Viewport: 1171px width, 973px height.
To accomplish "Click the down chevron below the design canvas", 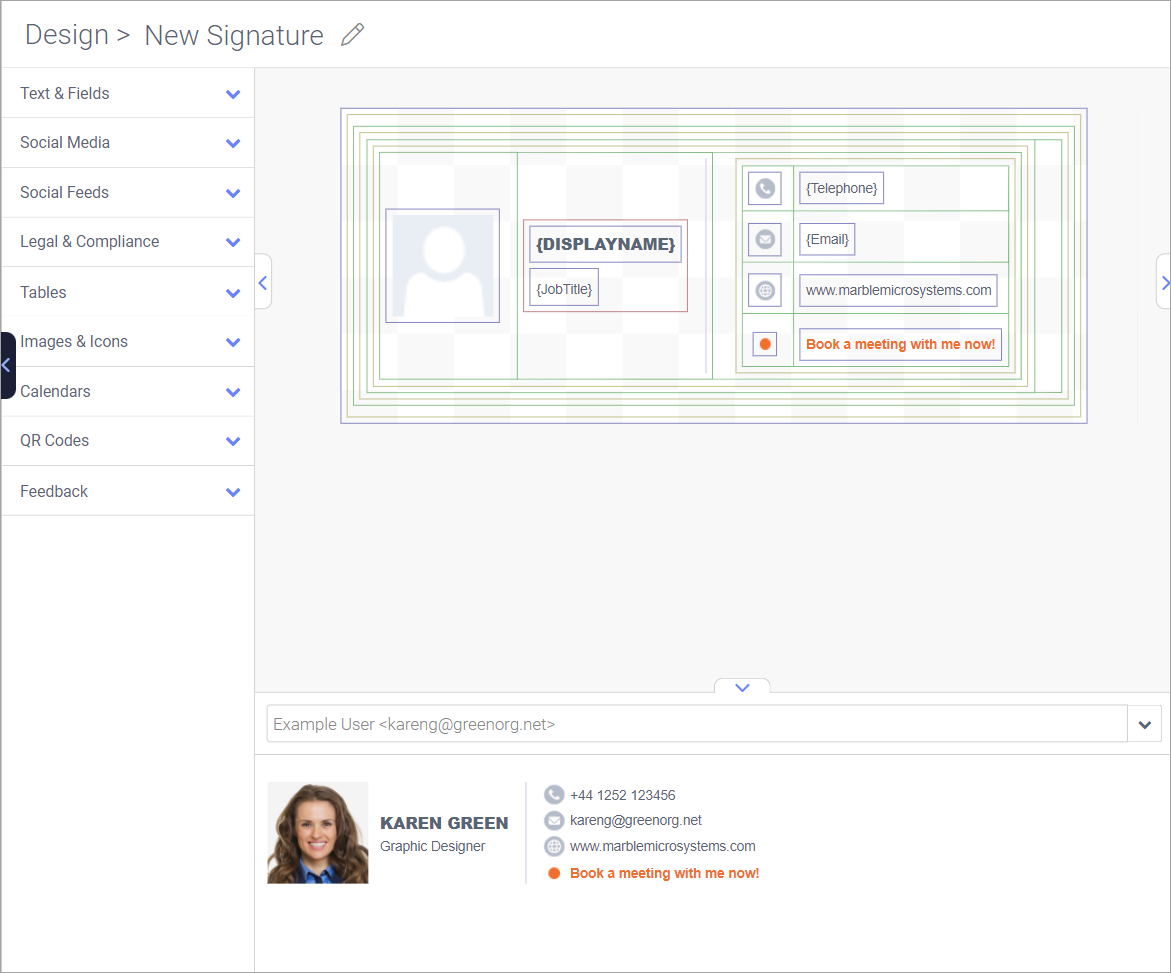I will click(741, 687).
